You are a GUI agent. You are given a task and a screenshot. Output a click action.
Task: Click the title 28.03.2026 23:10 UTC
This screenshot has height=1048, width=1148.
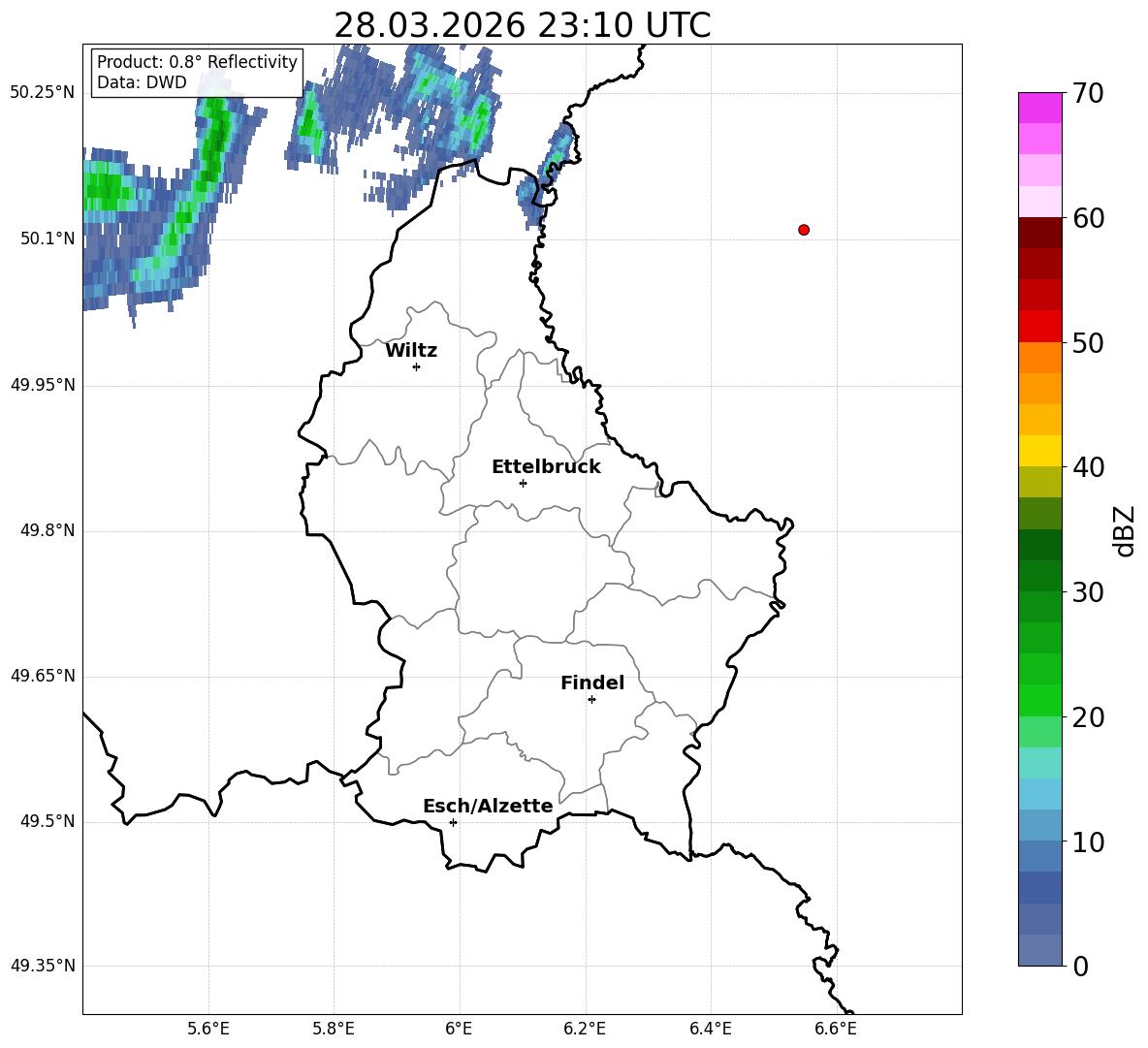point(522,25)
